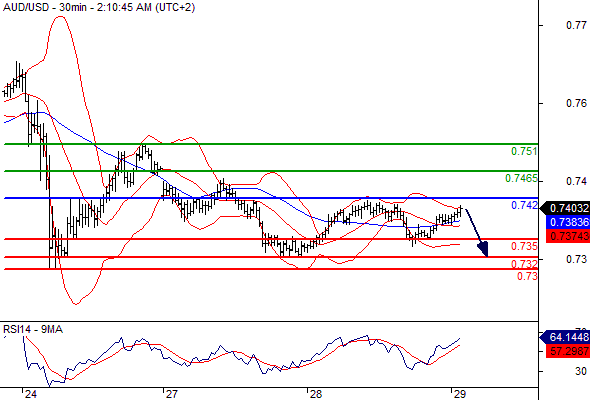Click the 57.2987 RSI MA value tag
Screen dimensions: 590x400
567,351
